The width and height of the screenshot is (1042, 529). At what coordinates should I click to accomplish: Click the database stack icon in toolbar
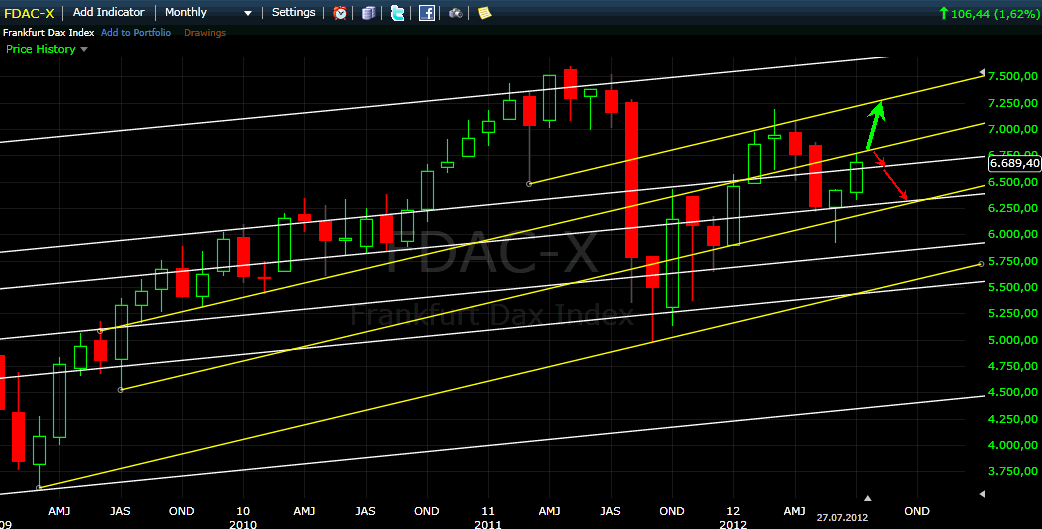(x=369, y=13)
